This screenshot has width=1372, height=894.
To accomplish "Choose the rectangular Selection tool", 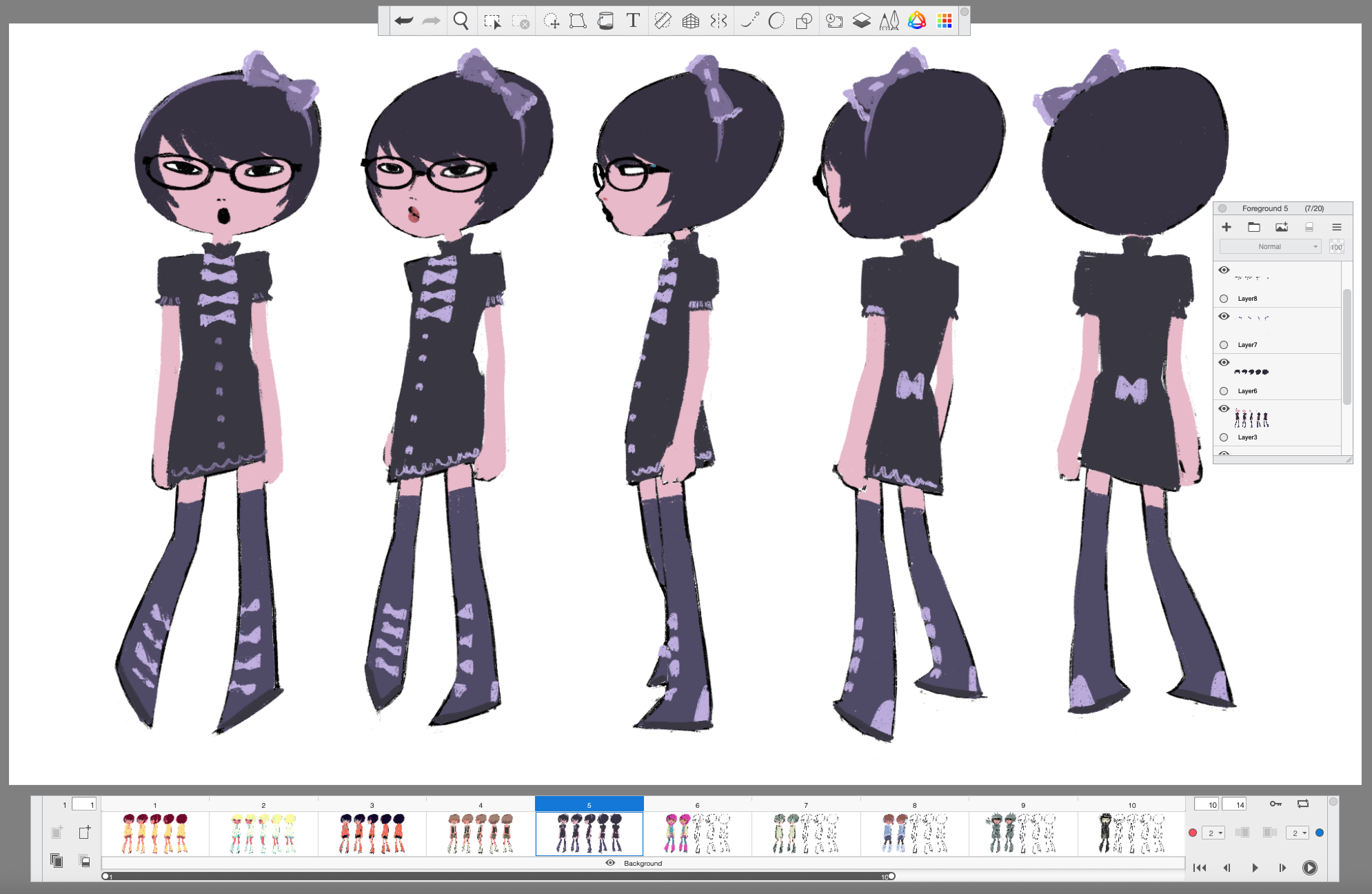I will pyautogui.click(x=492, y=21).
